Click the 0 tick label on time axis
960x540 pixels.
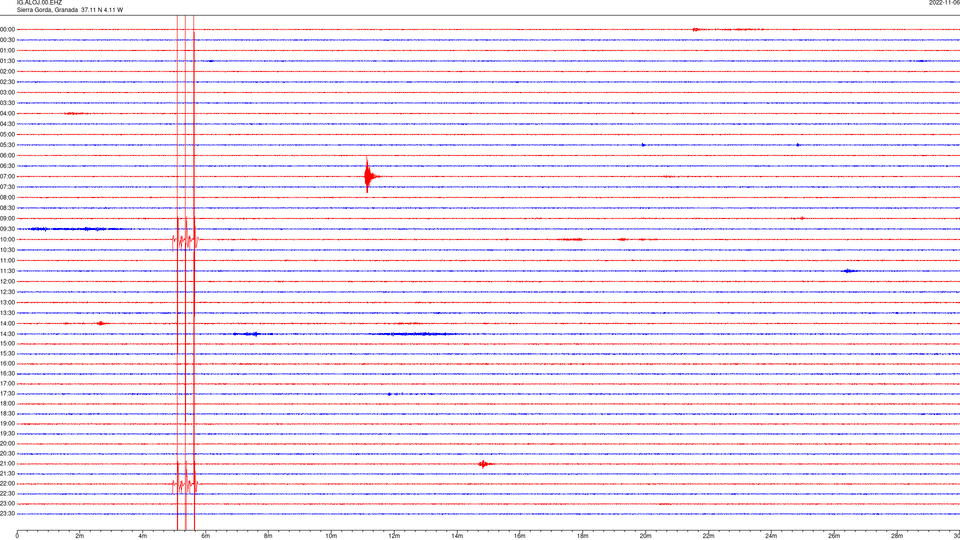17,536
